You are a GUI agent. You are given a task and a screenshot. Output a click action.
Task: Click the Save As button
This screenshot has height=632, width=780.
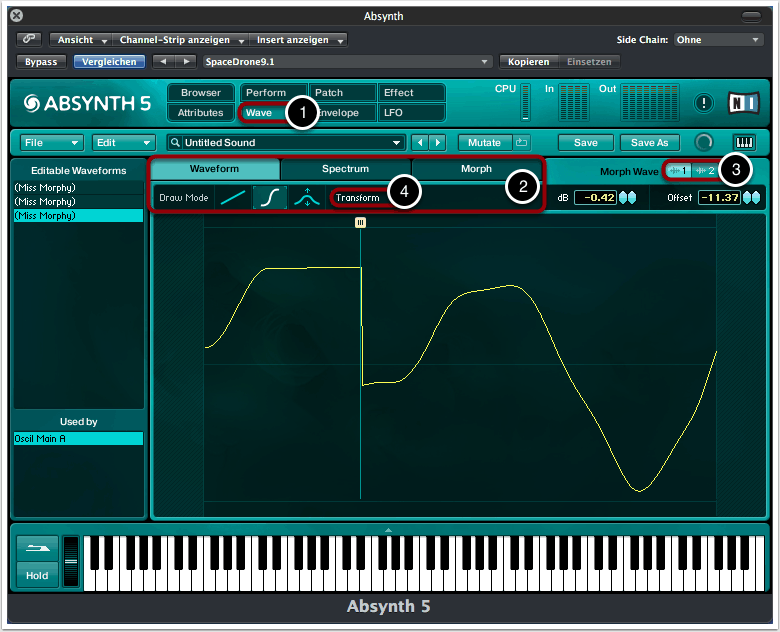pos(649,143)
